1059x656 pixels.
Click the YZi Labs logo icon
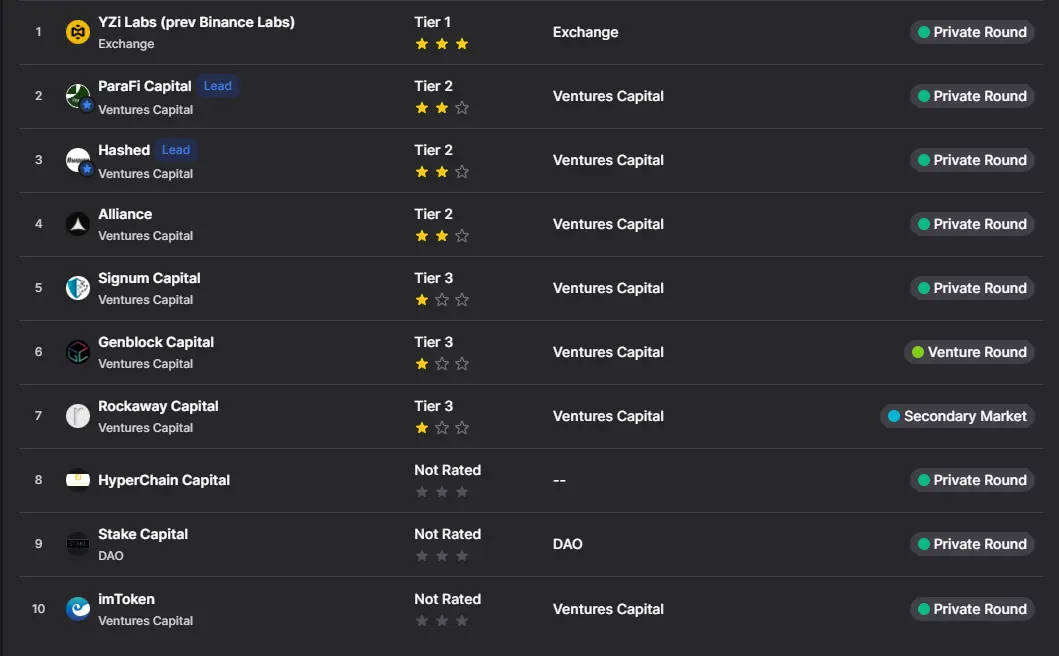pyautogui.click(x=78, y=32)
